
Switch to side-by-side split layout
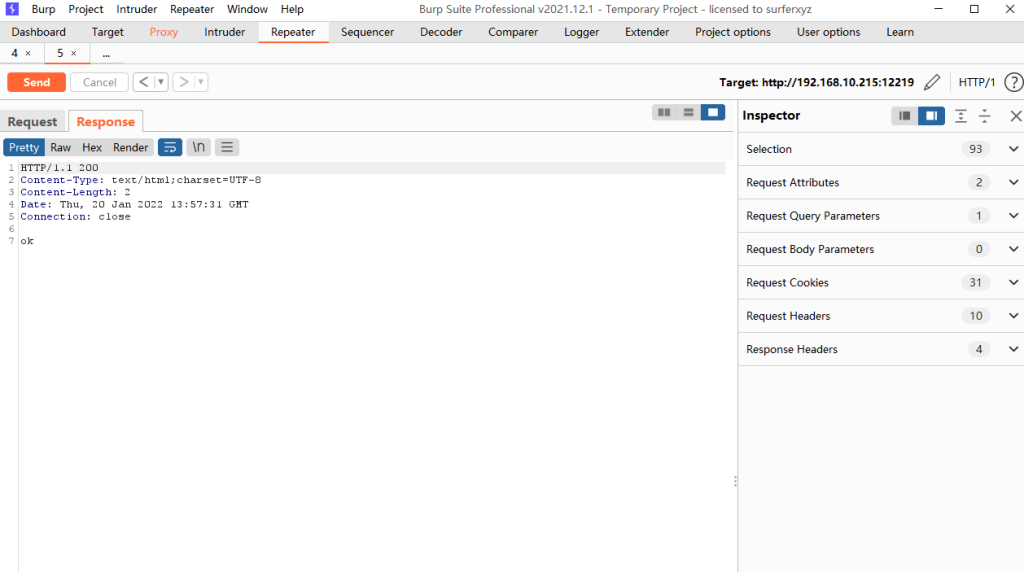tap(664, 112)
